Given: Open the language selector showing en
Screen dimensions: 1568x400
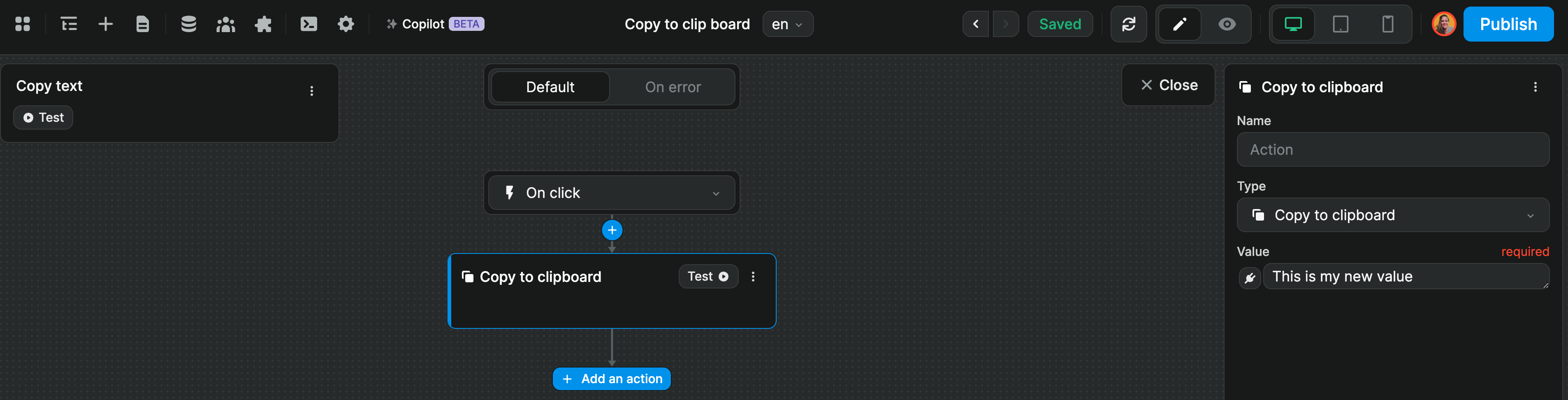Looking at the screenshot, I should click(x=788, y=24).
